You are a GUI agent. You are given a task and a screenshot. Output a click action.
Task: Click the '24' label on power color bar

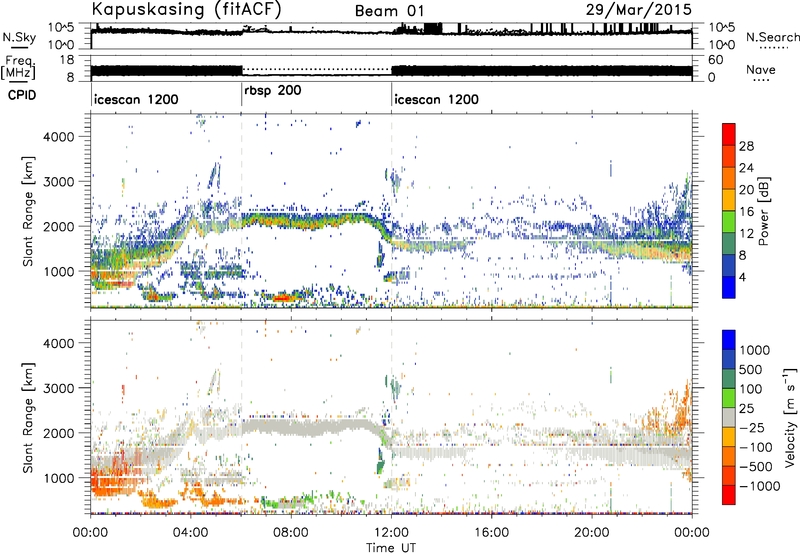click(x=746, y=168)
